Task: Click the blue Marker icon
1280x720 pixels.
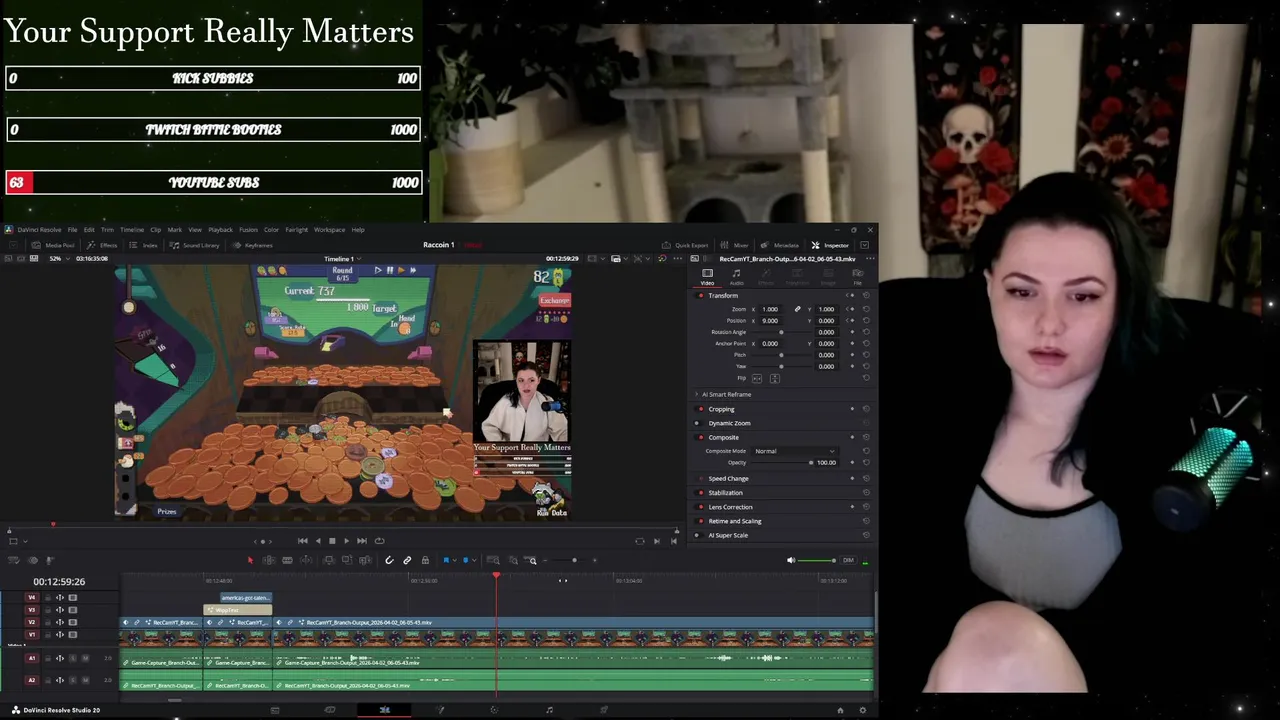Action: 465,560
